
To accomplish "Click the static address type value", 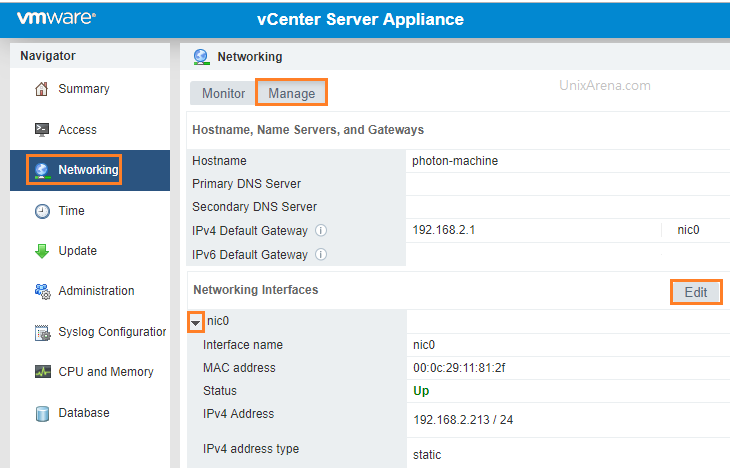I will [427, 454].
